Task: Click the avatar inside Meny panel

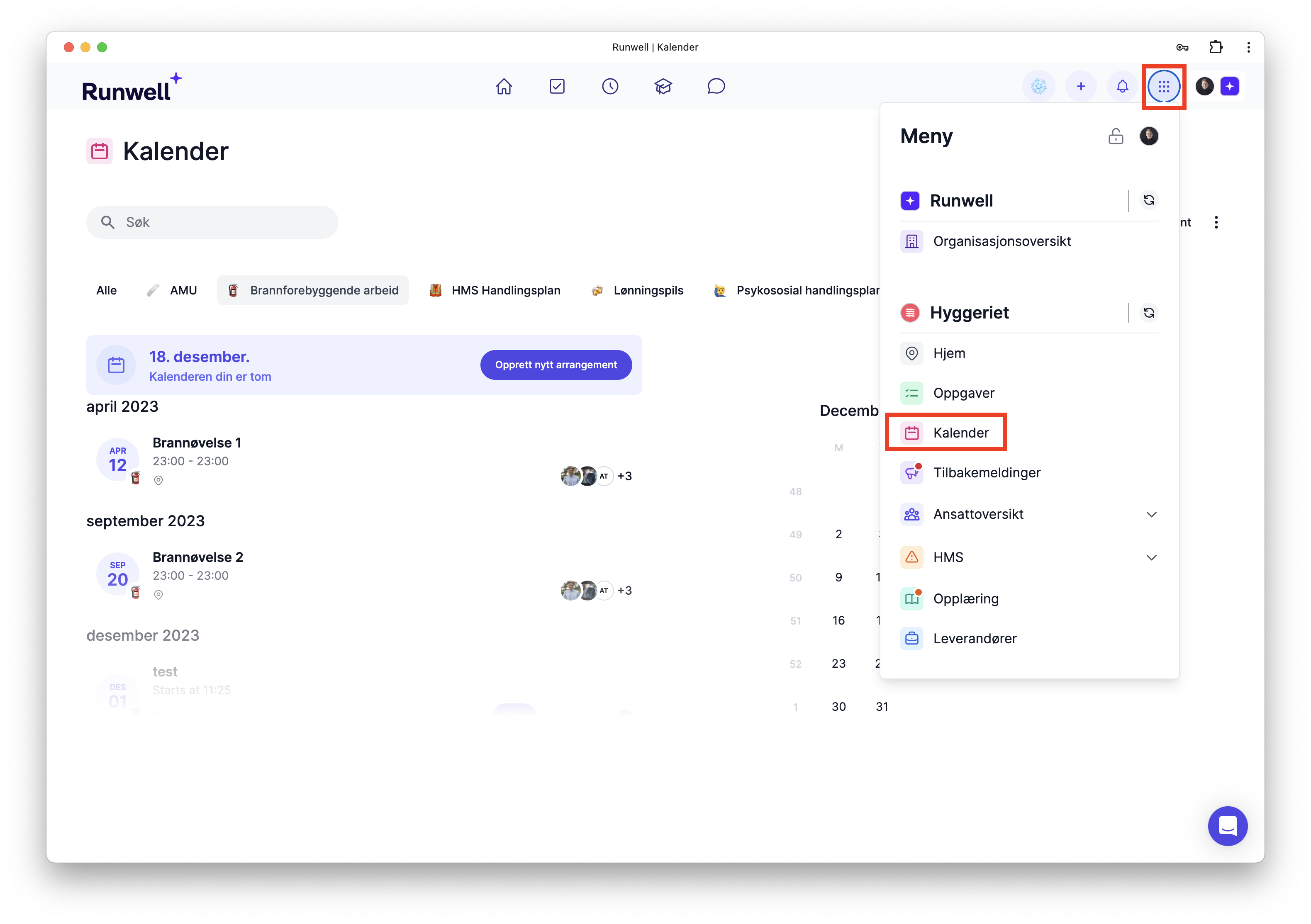Action: [1149, 136]
